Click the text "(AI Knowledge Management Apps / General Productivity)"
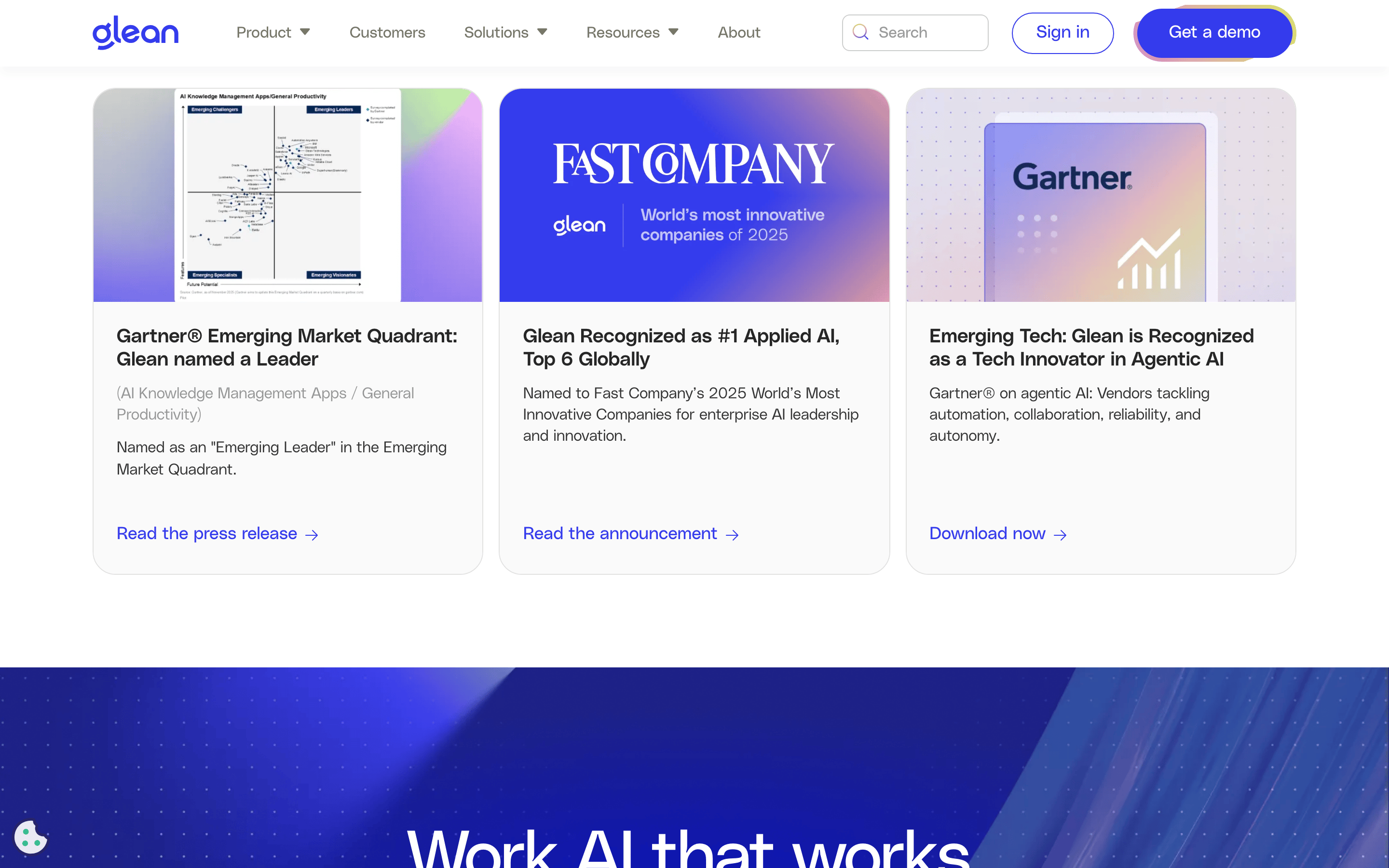 tap(265, 404)
